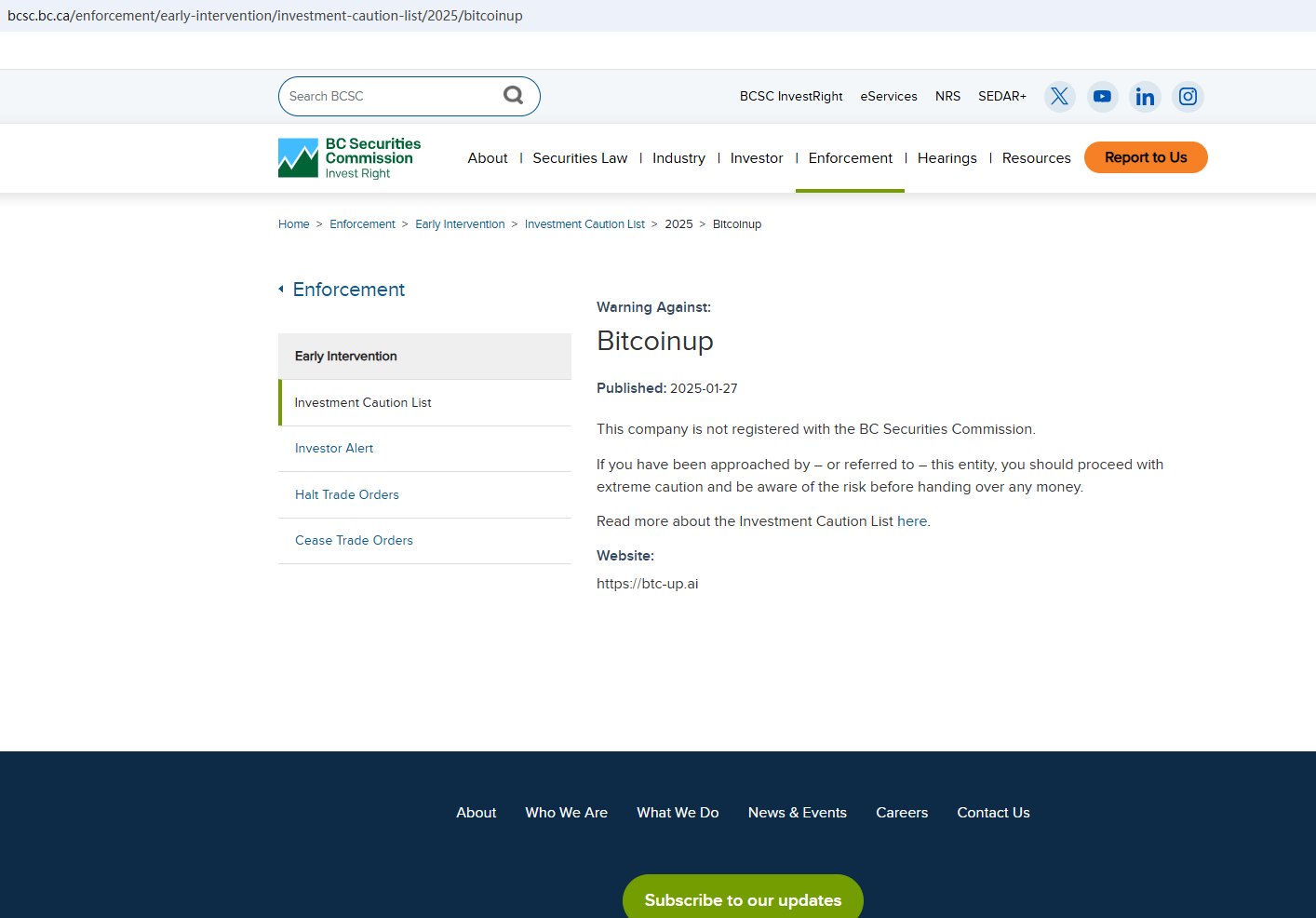The width and height of the screenshot is (1316, 918).
Task: Open the Enforcement sidebar heading link
Action: point(349,290)
